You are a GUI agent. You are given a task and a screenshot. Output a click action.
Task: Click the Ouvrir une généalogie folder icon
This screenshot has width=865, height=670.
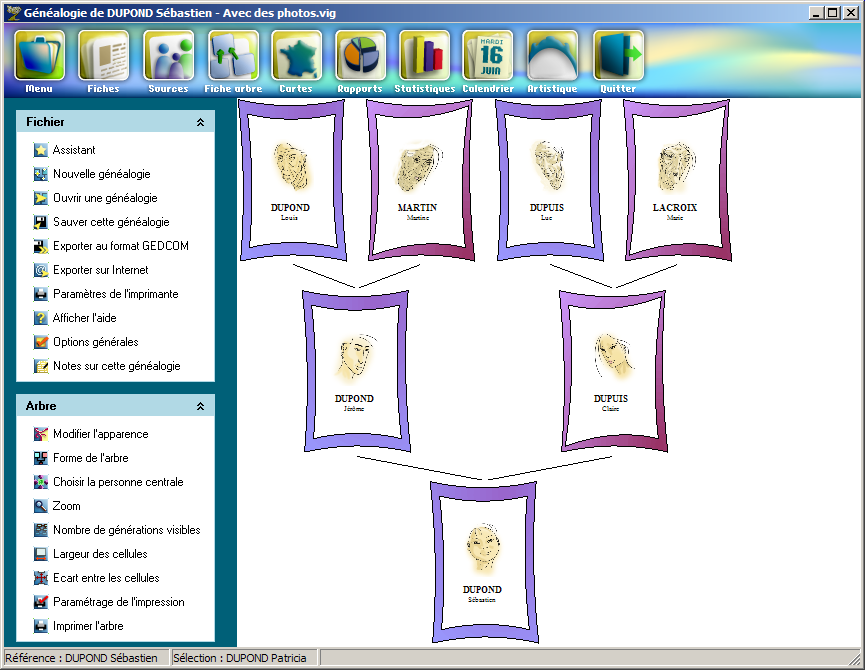(x=40, y=198)
